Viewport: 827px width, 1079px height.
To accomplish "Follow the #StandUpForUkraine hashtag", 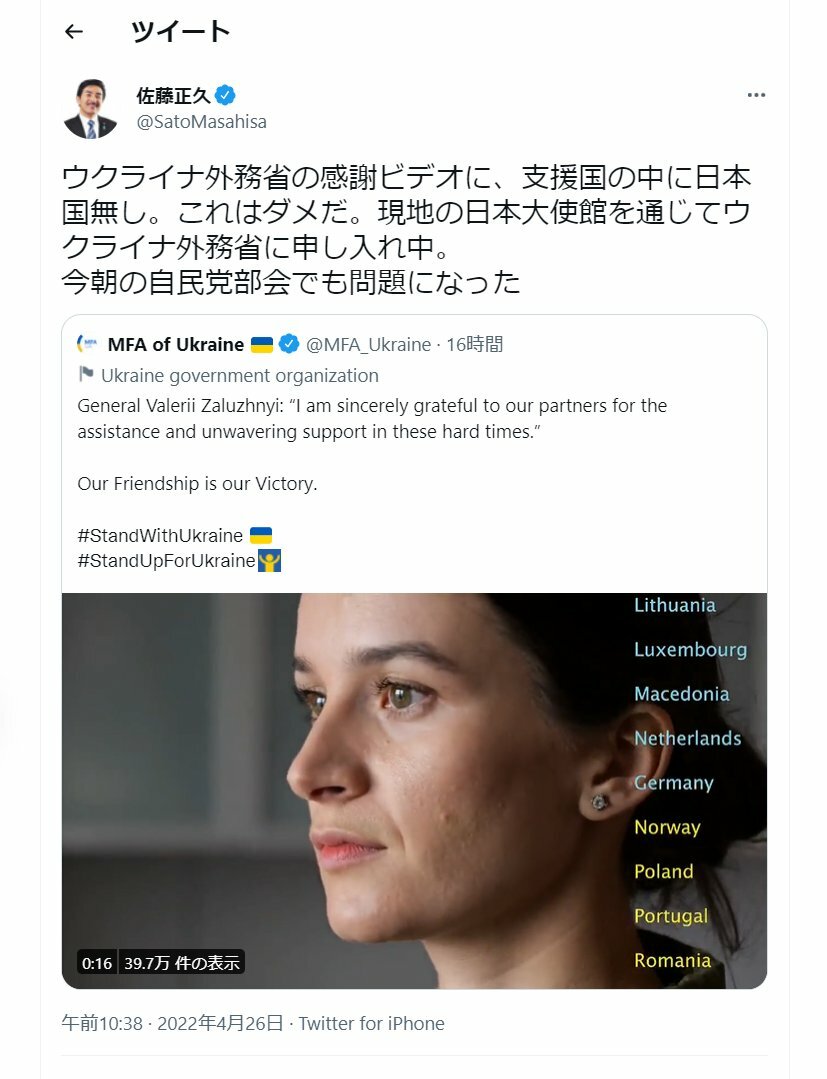I will (167, 561).
